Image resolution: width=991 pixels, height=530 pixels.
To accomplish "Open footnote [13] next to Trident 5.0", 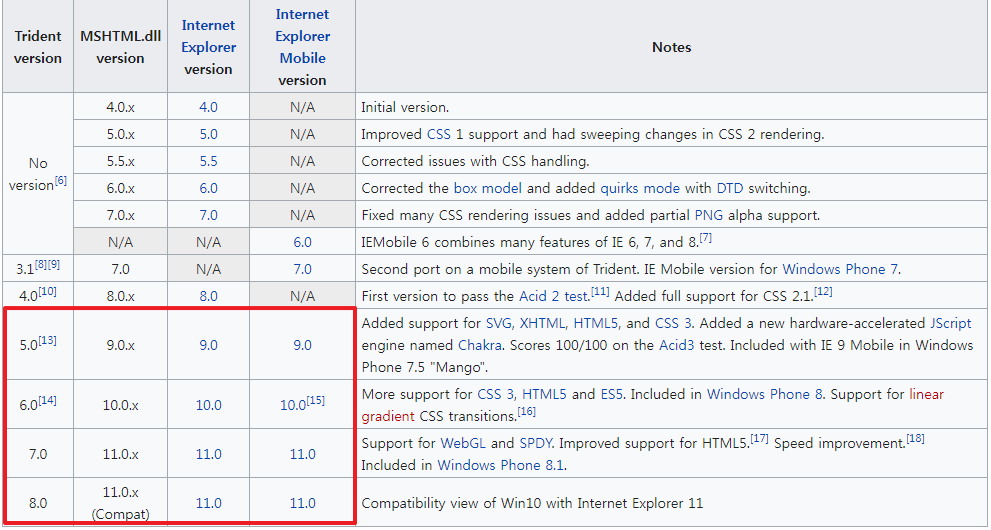I will (x=48, y=340).
